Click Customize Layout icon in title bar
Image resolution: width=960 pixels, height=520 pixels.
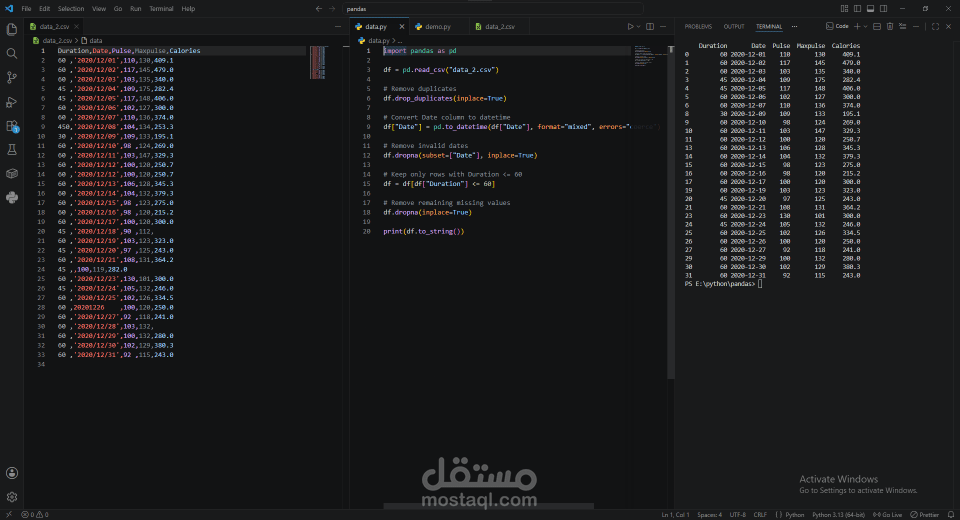[844, 9]
